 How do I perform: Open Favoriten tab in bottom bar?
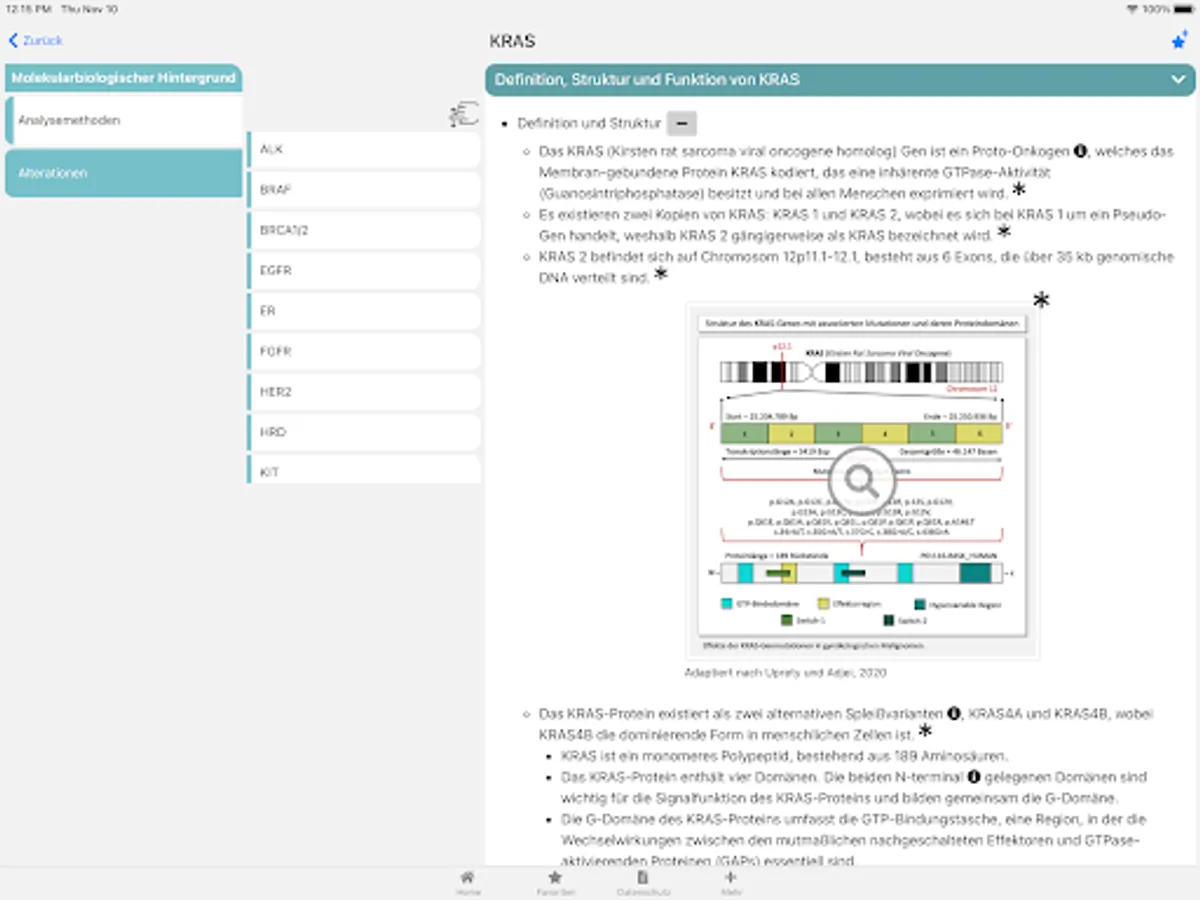pos(555,882)
